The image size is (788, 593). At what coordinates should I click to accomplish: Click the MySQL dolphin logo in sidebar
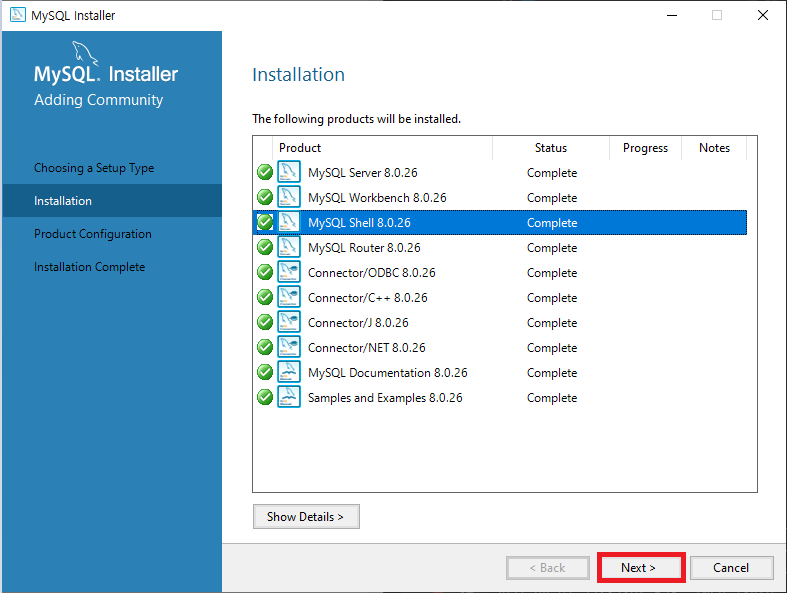84,53
